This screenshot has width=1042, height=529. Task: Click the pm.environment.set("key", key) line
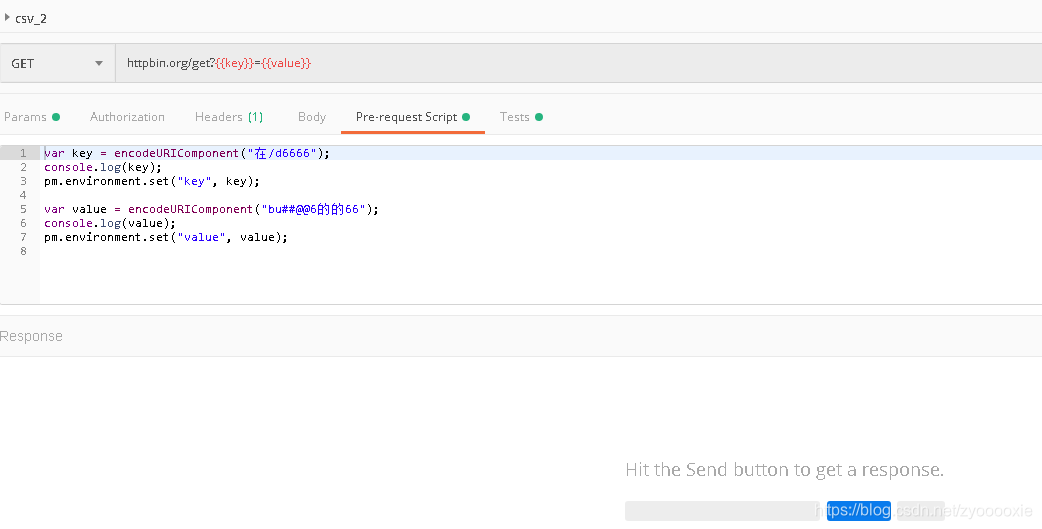[x=152, y=181]
